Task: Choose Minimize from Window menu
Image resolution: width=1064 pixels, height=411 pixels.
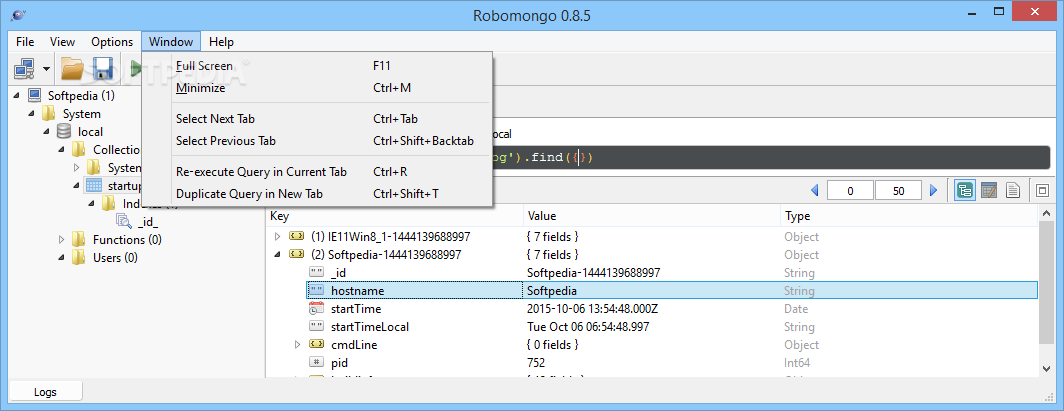Action: click(x=317, y=87)
